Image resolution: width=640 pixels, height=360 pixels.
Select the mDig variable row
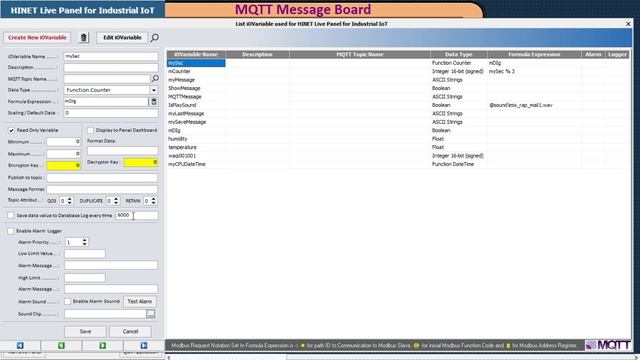click(398, 131)
